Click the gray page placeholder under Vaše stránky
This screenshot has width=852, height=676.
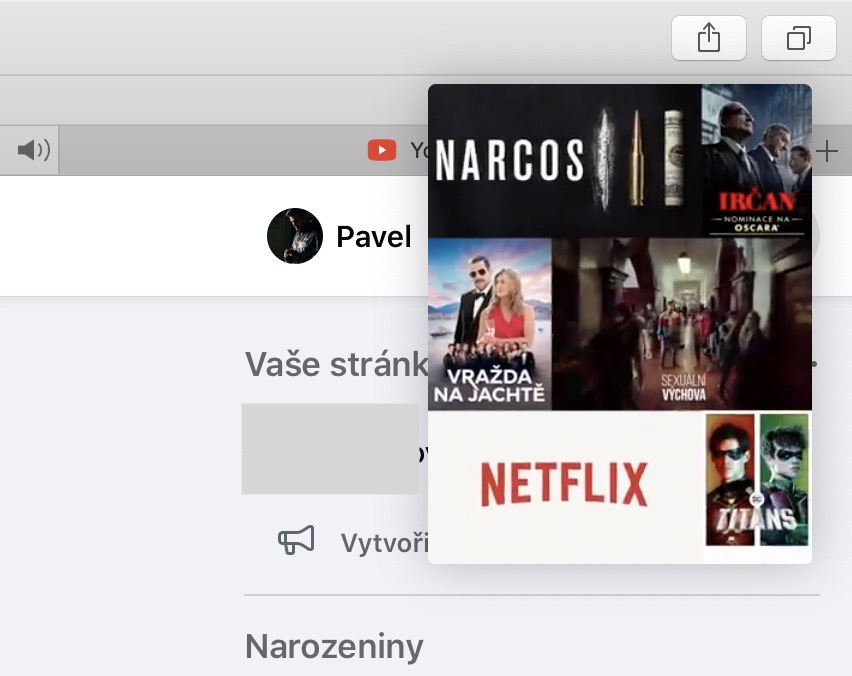[x=330, y=449]
